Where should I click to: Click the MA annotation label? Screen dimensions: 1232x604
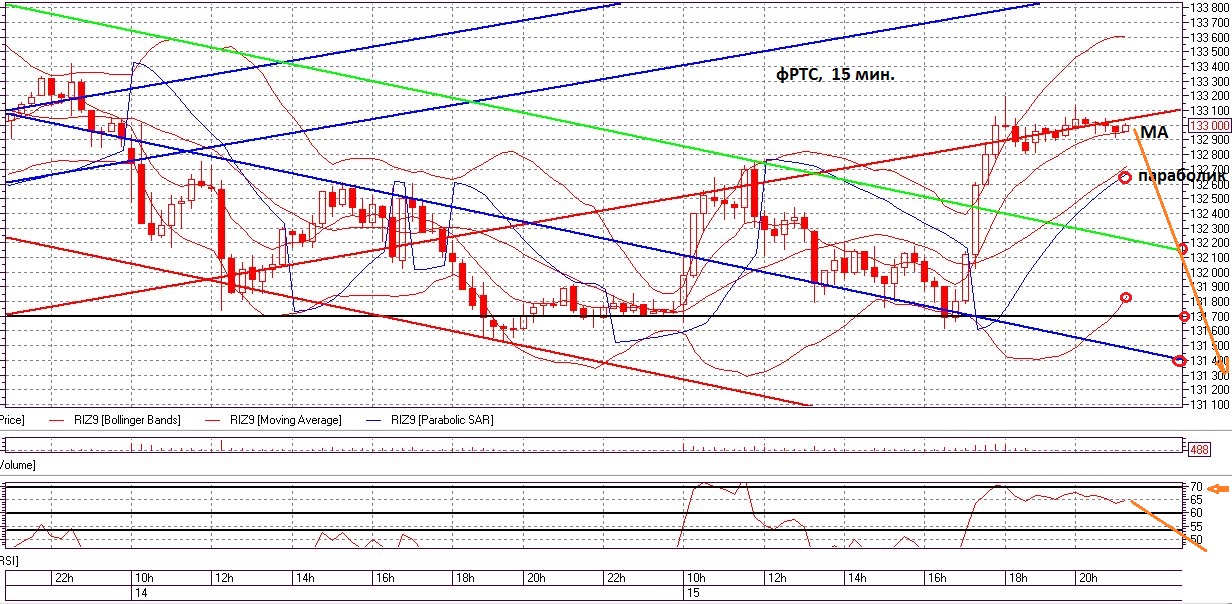[x=1155, y=132]
